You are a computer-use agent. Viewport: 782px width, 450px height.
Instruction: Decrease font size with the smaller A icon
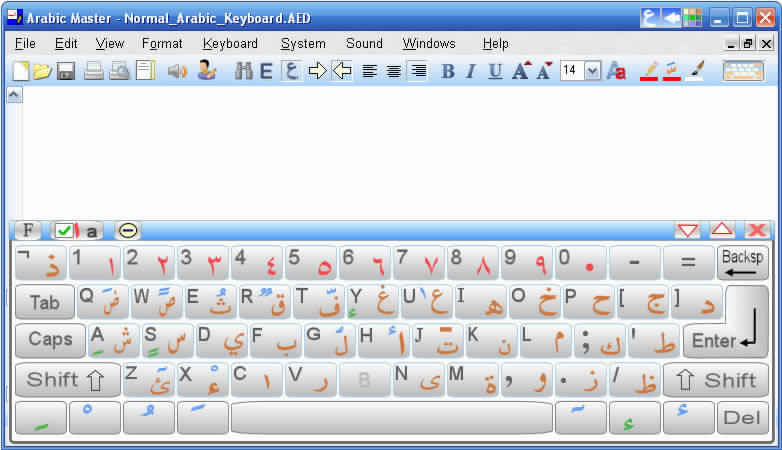pos(545,71)
